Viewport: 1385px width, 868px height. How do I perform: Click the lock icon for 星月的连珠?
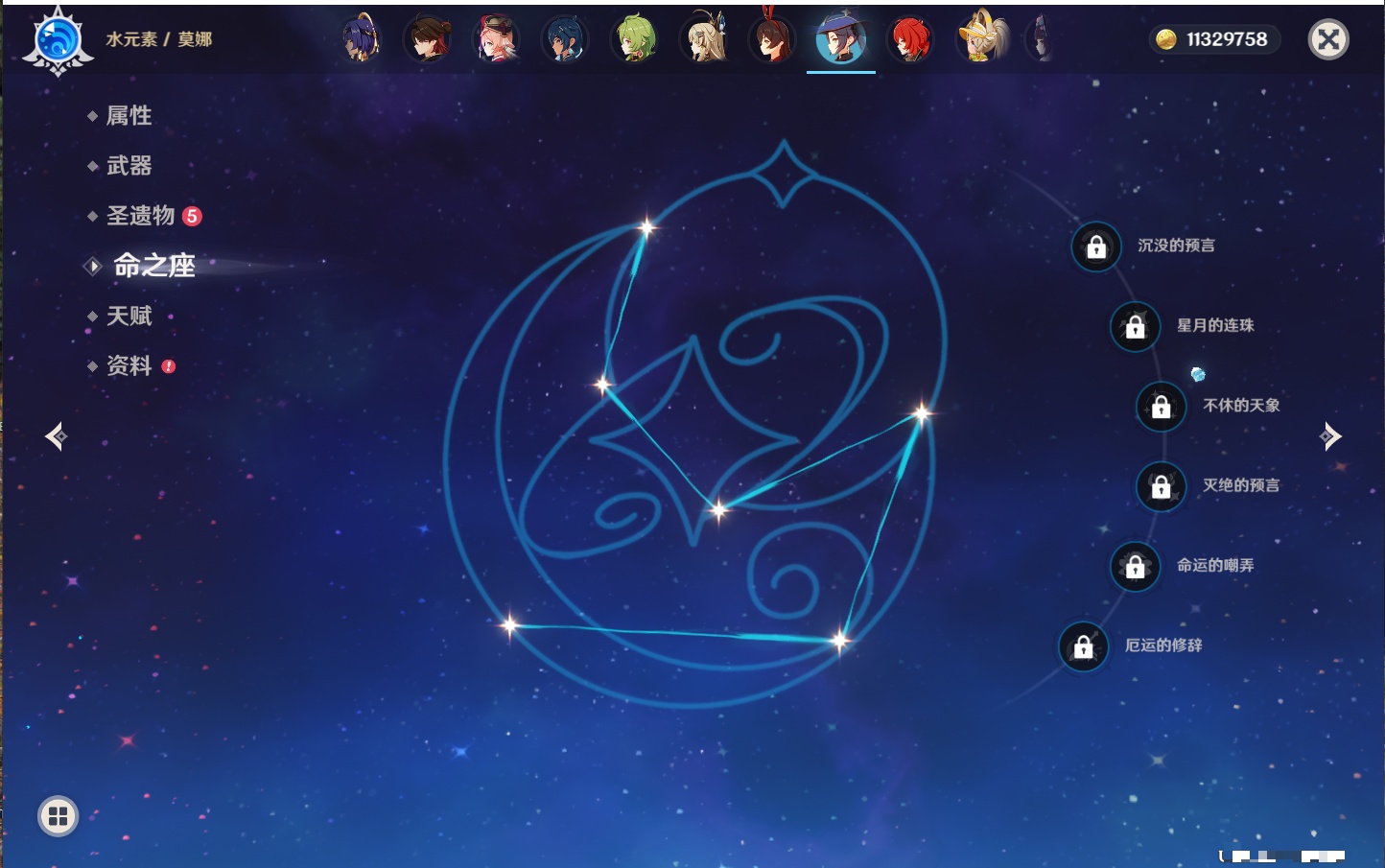(1135, 326)
